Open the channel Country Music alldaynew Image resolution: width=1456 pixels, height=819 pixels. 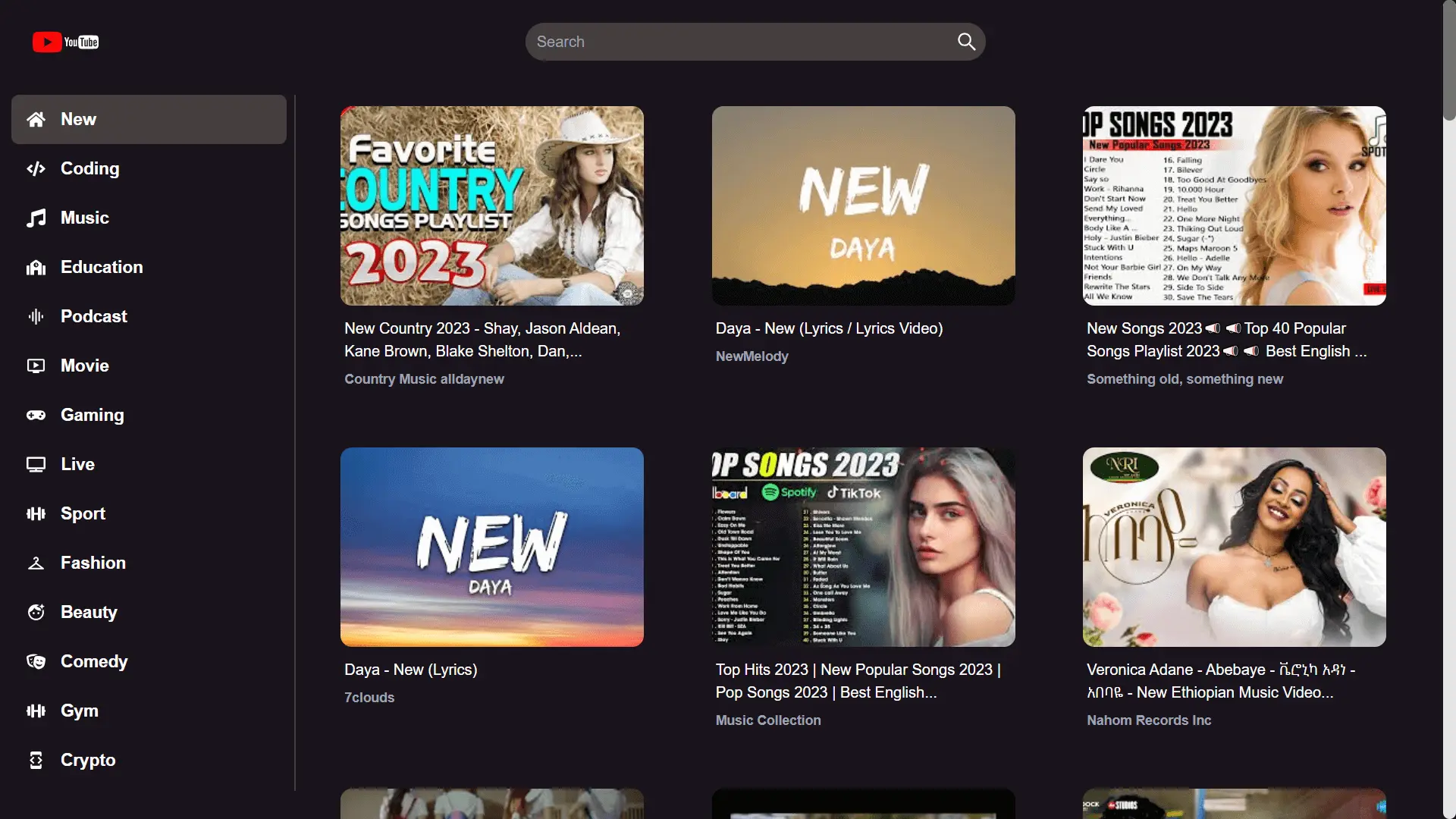click(423, 379)
